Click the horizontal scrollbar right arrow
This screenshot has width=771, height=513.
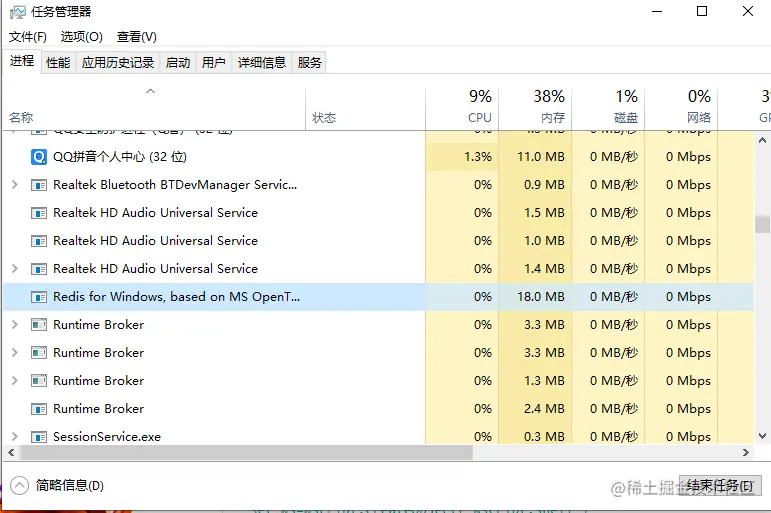(x=746, y=453)
